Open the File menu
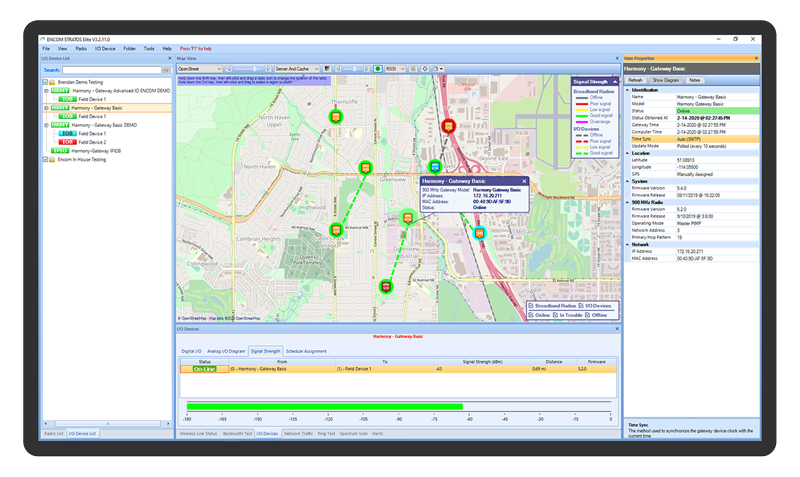Viewport: 800px width, 477px height. coord(46,48)
